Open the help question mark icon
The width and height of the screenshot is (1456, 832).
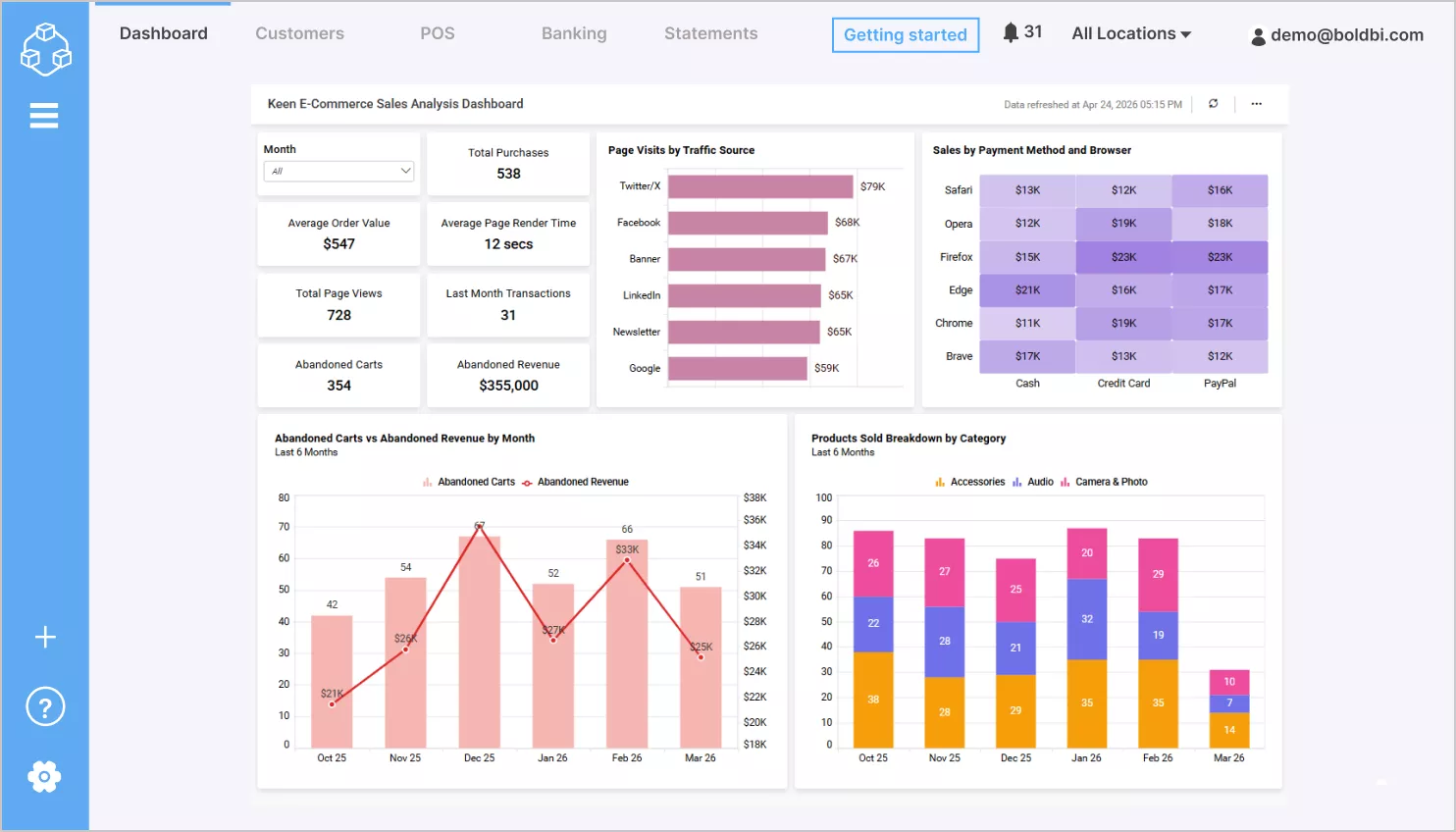click(45, 706)
